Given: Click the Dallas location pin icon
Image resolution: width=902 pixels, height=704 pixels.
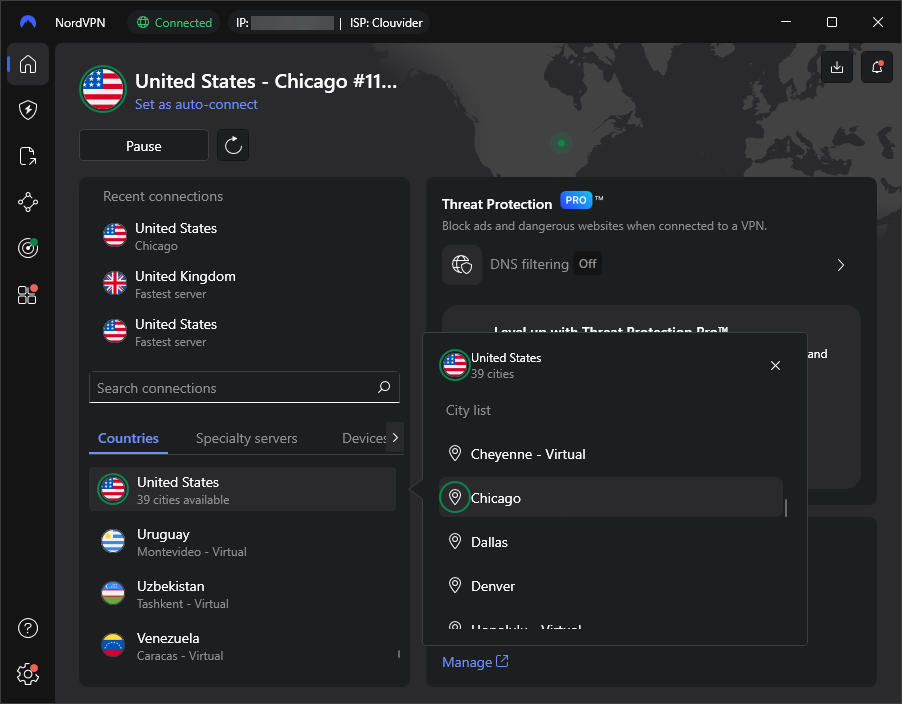Looking at the screenshot, I should [455, 541].
